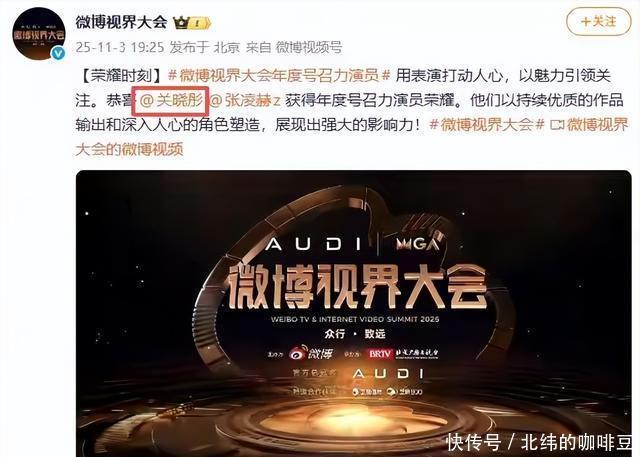Click the 25-11-3 19:25 post timestamp
The width and height of the screenshot is (640, 457).
[x=120, y=47]
